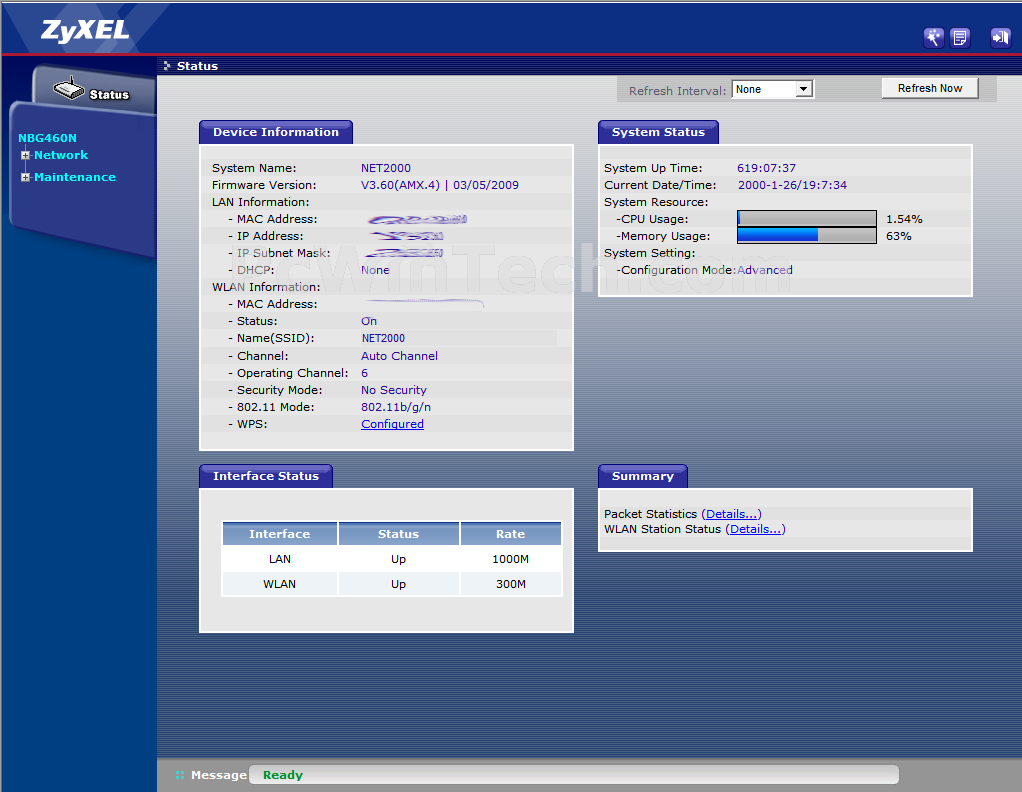Click the System Up Time value 619:07:37
Screen dimensions: 1022x792
pos(766,168)
